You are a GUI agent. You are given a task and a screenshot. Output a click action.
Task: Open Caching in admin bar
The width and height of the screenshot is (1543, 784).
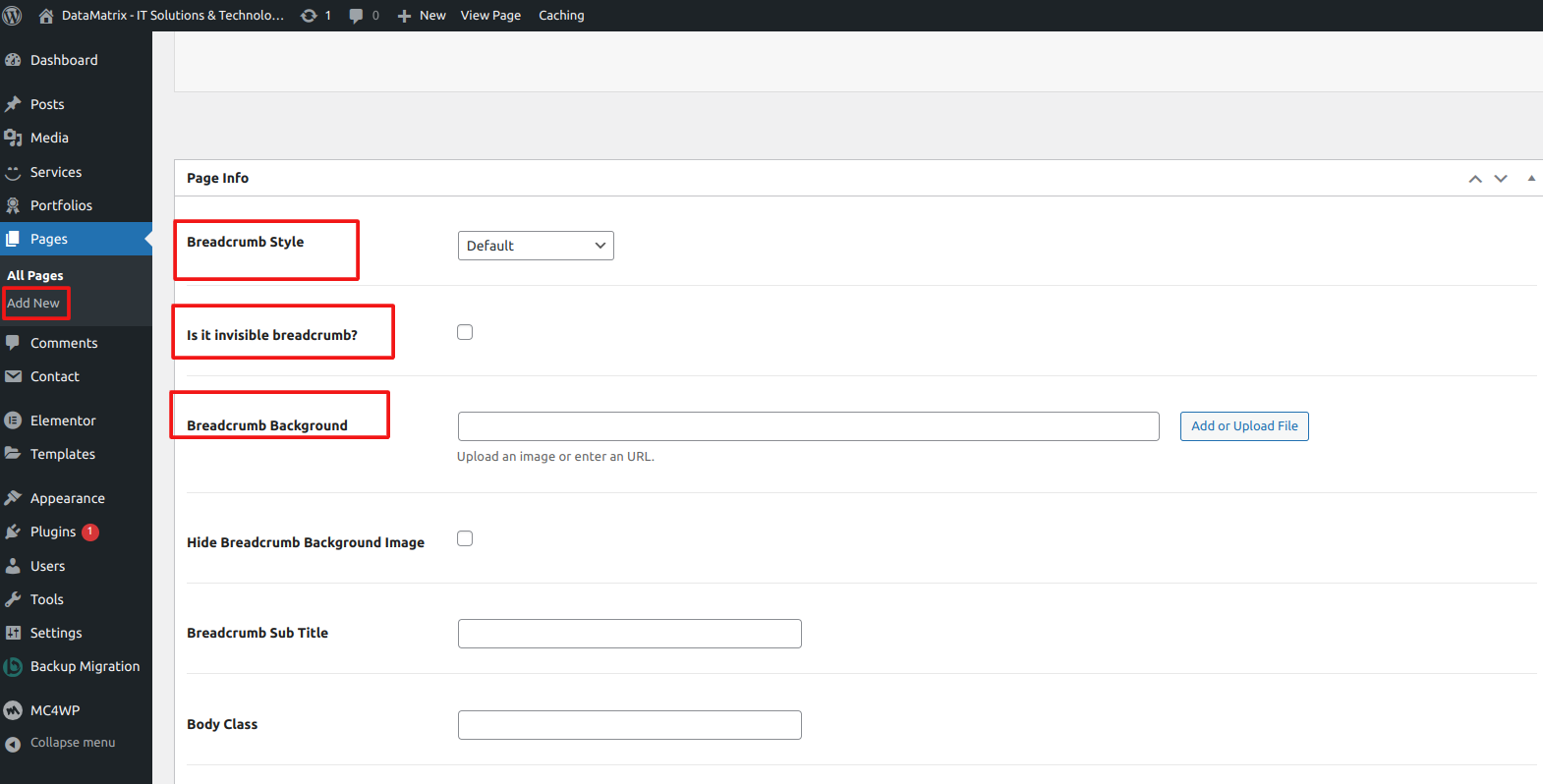pyautogui.click(x=561, y=16)
